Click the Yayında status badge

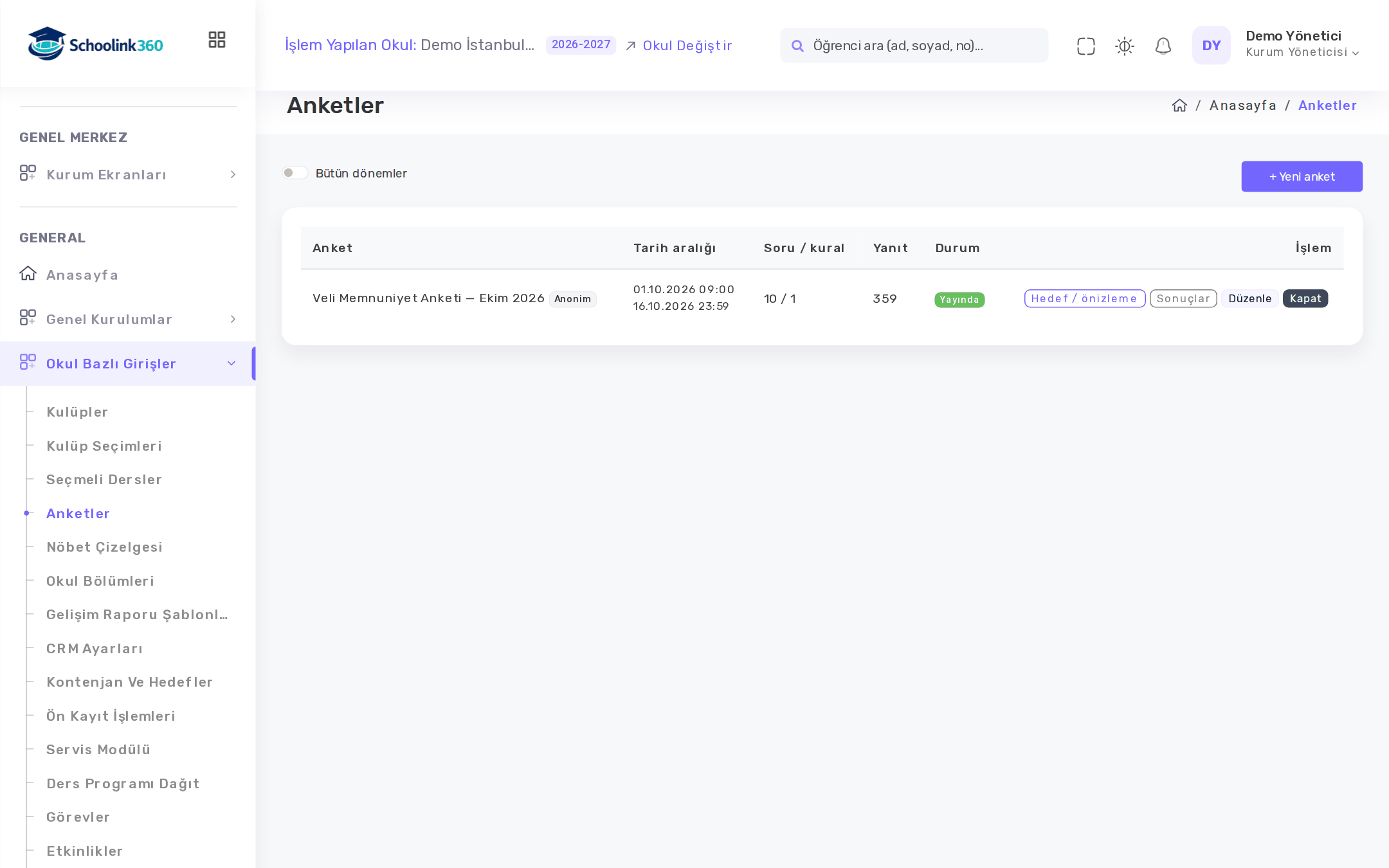[x=959, y=300]
